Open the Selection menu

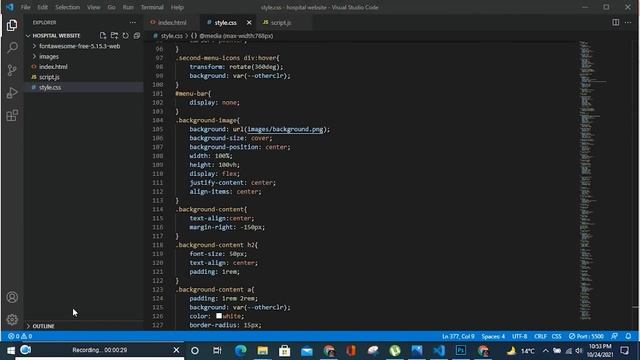pos(67,7)
